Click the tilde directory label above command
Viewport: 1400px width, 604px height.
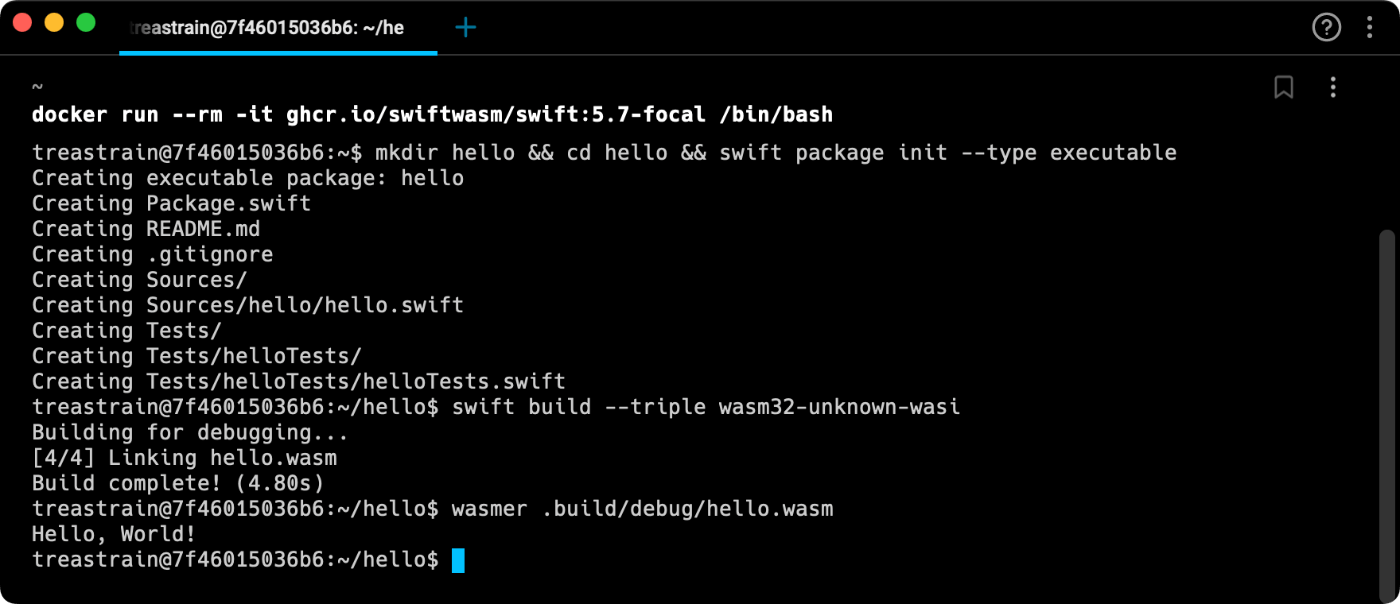coord(38,88)
